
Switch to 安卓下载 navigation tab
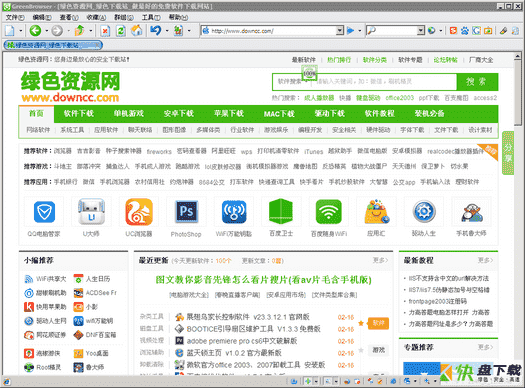coord(179,113)
